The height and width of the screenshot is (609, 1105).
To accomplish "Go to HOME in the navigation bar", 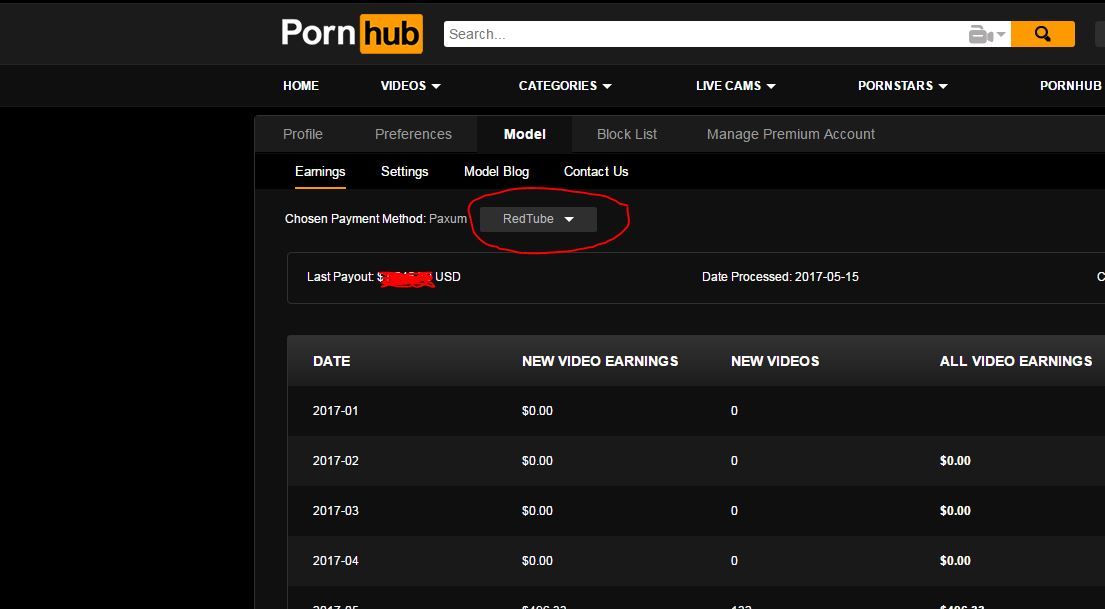I will pyautogui.click(x=301, y=86).
